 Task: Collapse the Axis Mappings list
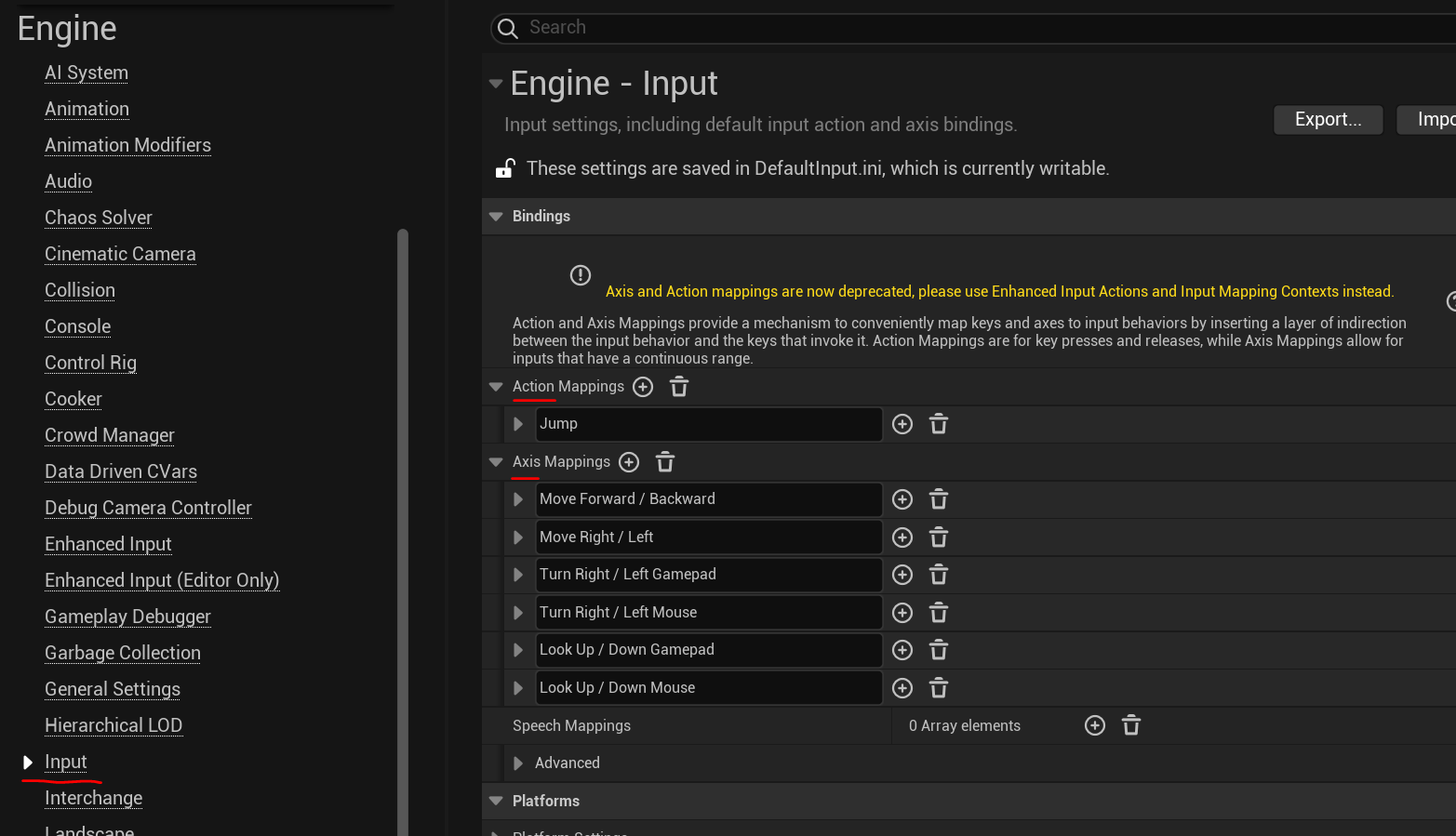pos(496,462)
